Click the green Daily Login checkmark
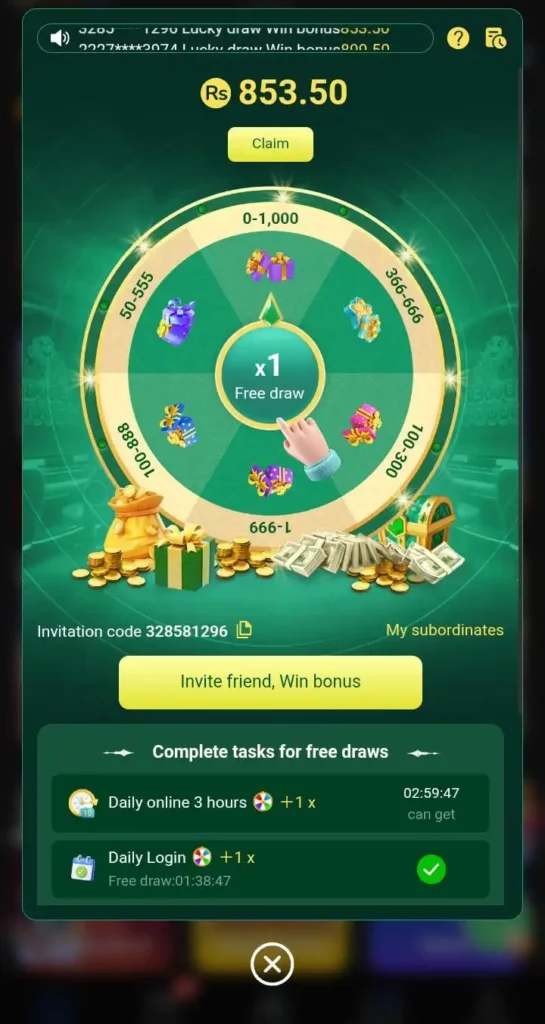Viewport: 545px width, 1024px height. pos(431,869)
